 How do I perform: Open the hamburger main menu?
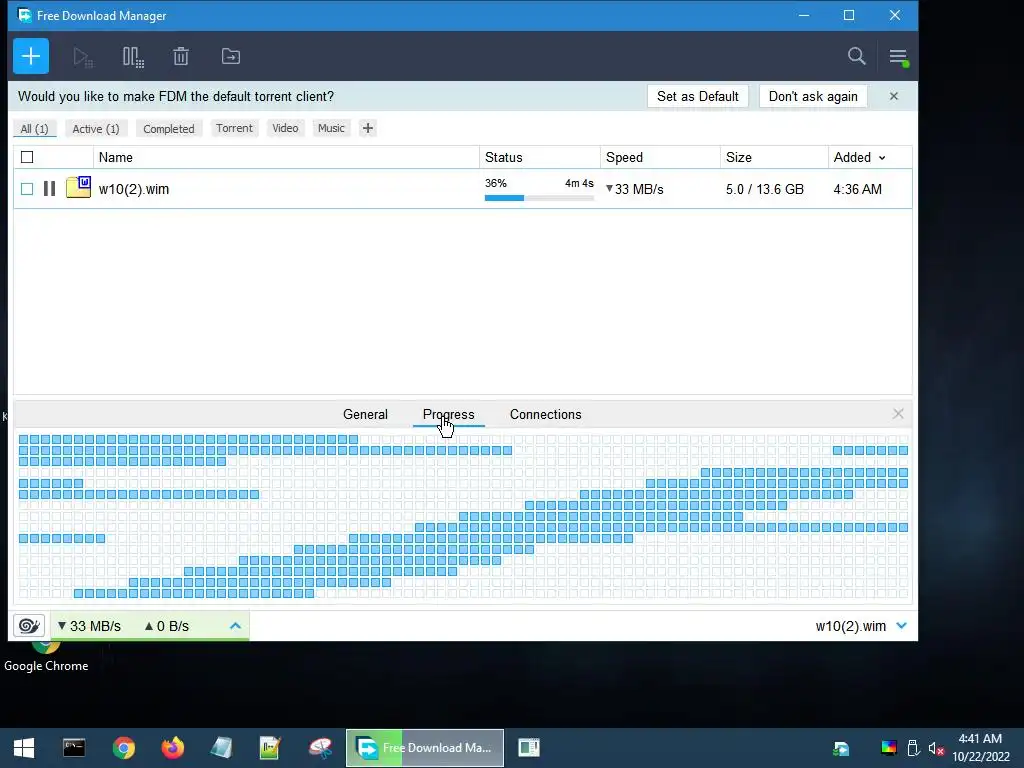[x=899, y=57]
